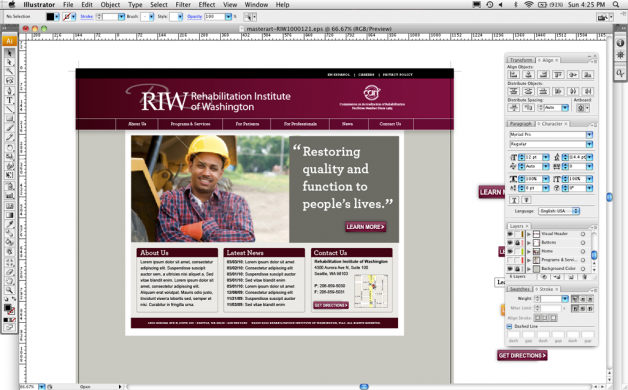The height and width of the screenshot is (390, 628).
Task: Click GET DIRECTIONS button outside the artboard
Action: (x=522, y=355)
